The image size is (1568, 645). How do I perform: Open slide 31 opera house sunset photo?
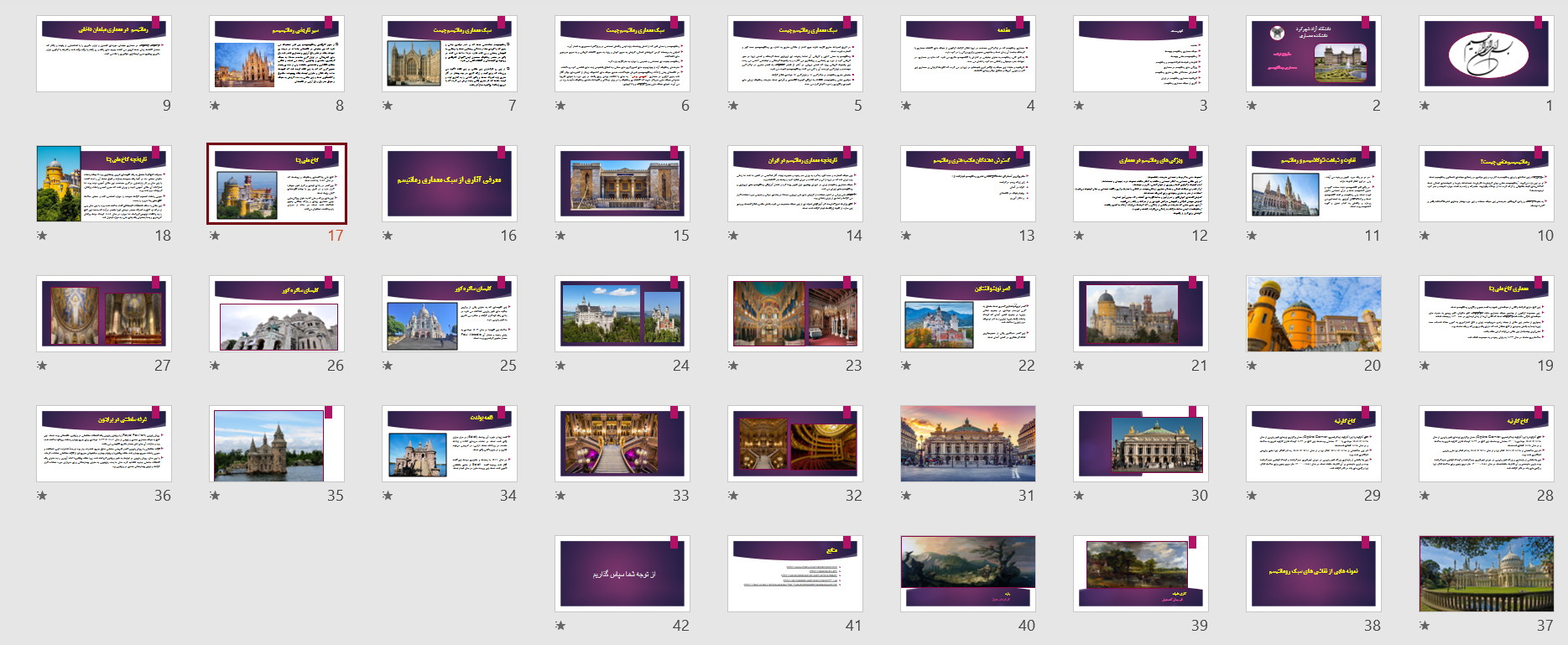tap(967, 444)
